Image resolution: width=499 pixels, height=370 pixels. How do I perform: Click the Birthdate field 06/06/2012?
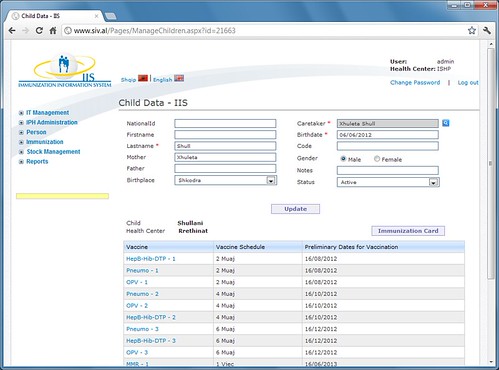(x=388, y=135)
